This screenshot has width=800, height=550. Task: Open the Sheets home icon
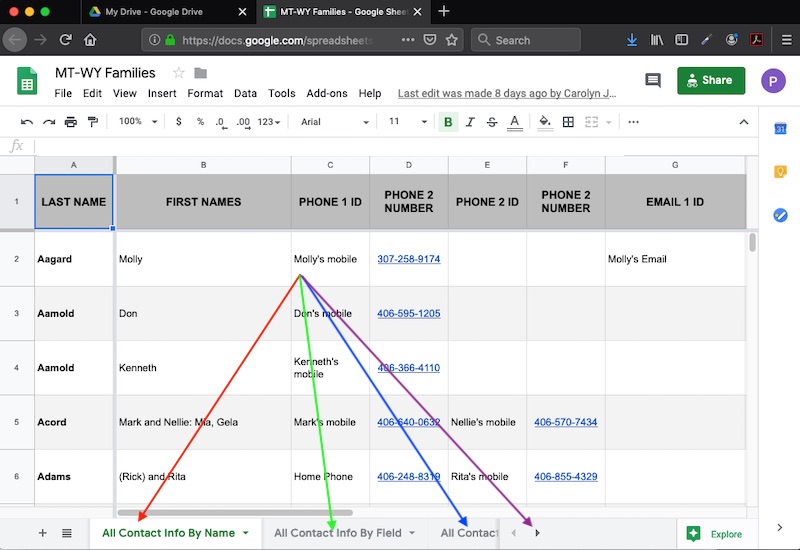(x=27, y=81)
